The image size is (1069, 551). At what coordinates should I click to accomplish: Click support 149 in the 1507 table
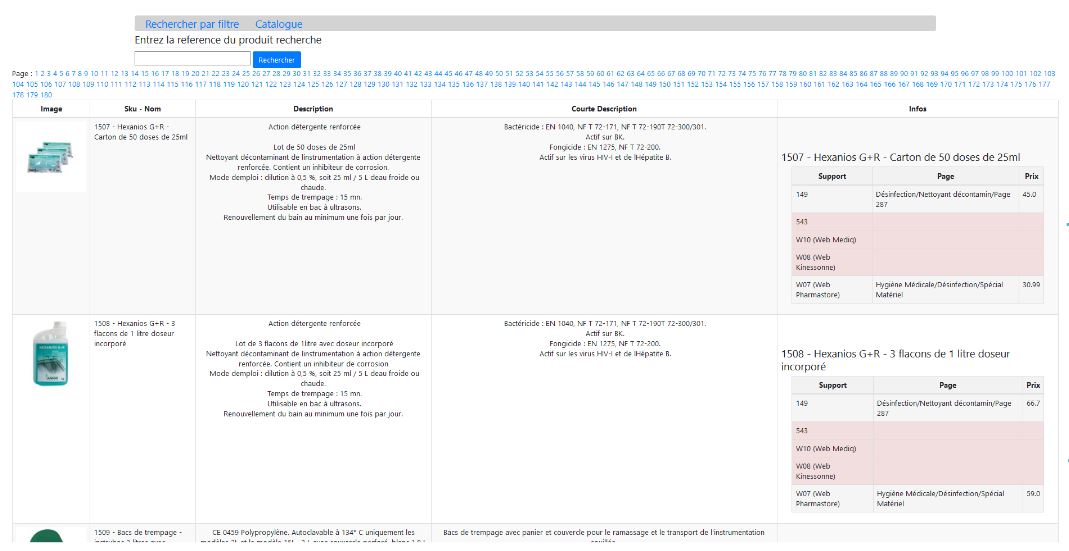point(802,194)
